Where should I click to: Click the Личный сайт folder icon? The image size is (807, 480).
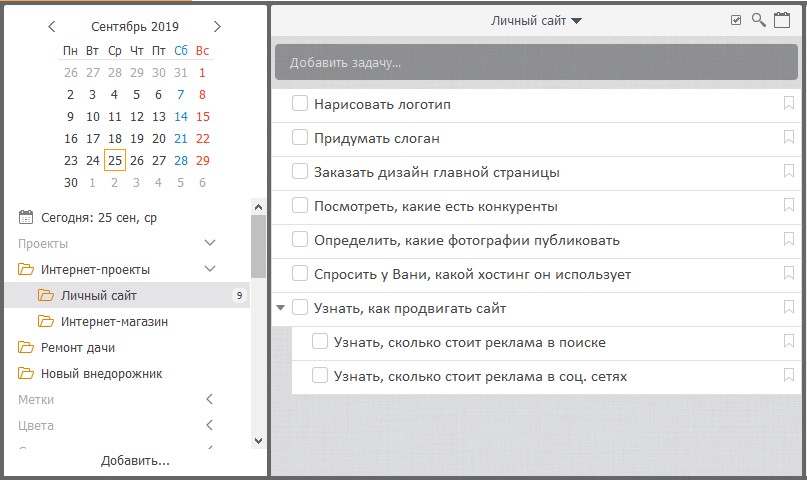point(46,295)
